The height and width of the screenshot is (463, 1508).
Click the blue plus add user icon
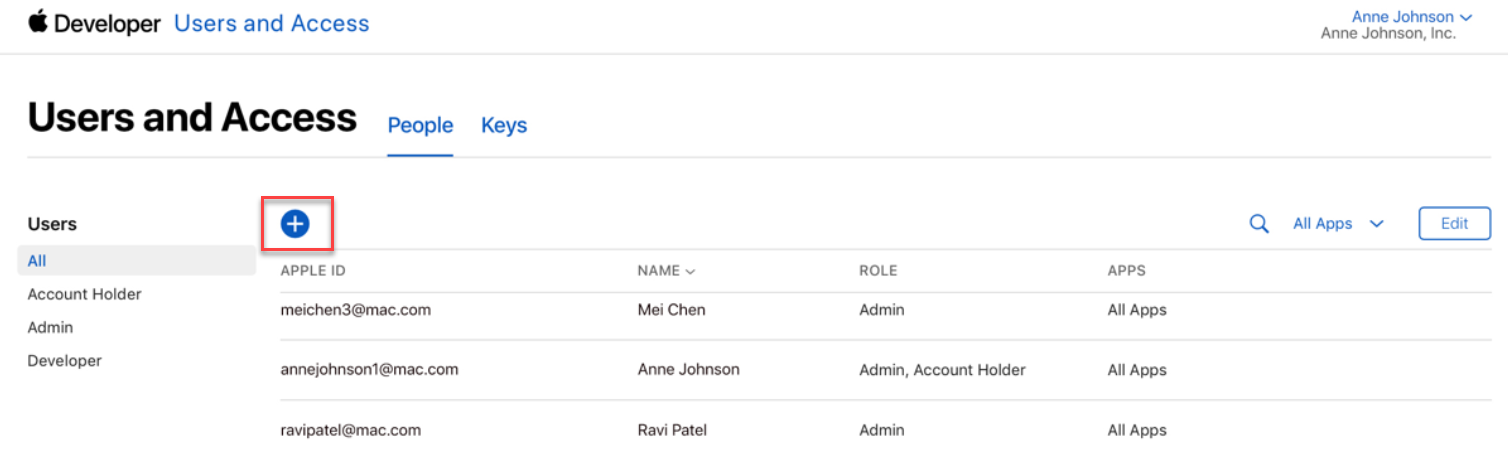[295, 224]
